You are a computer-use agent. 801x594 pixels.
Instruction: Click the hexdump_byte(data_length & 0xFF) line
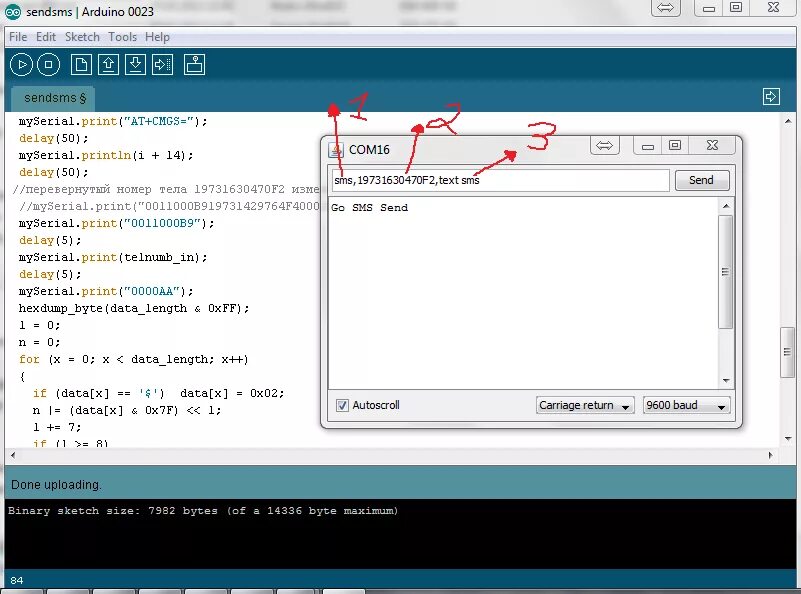134,308
